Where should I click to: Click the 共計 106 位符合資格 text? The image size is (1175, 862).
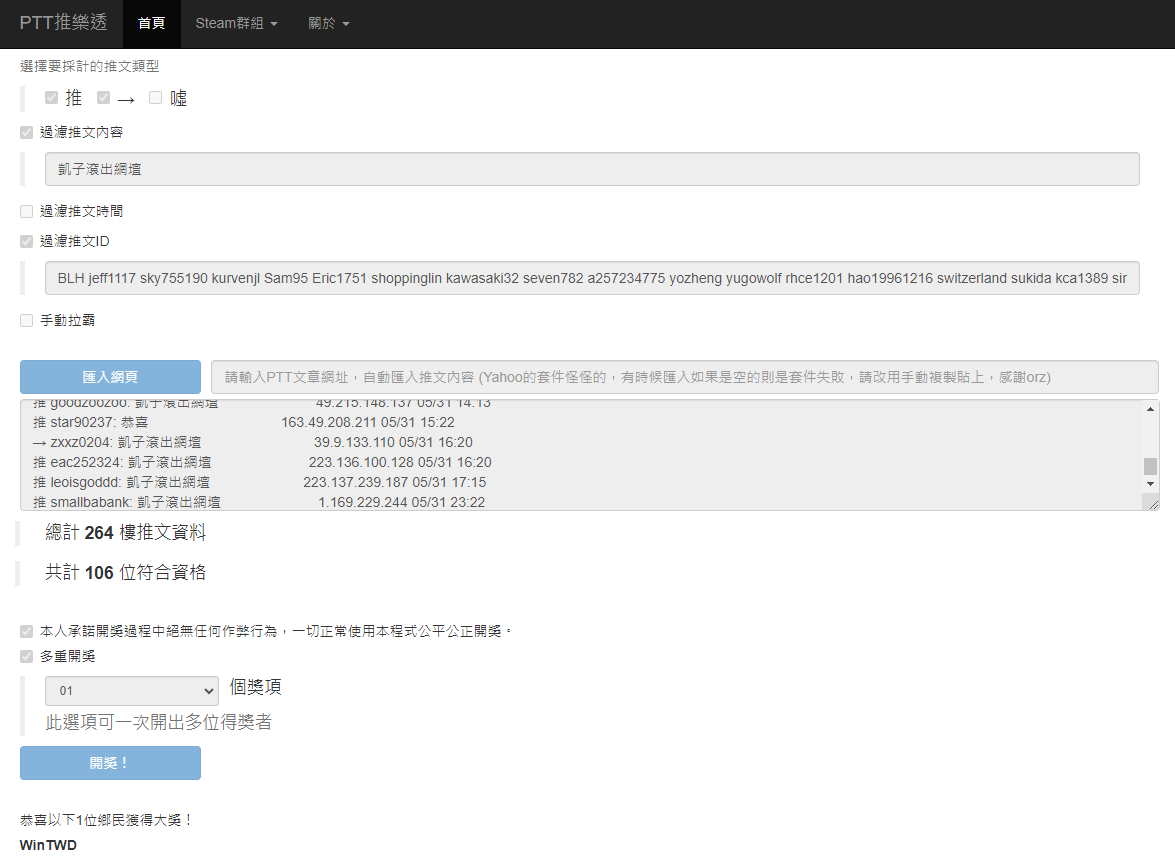point(125,573)
